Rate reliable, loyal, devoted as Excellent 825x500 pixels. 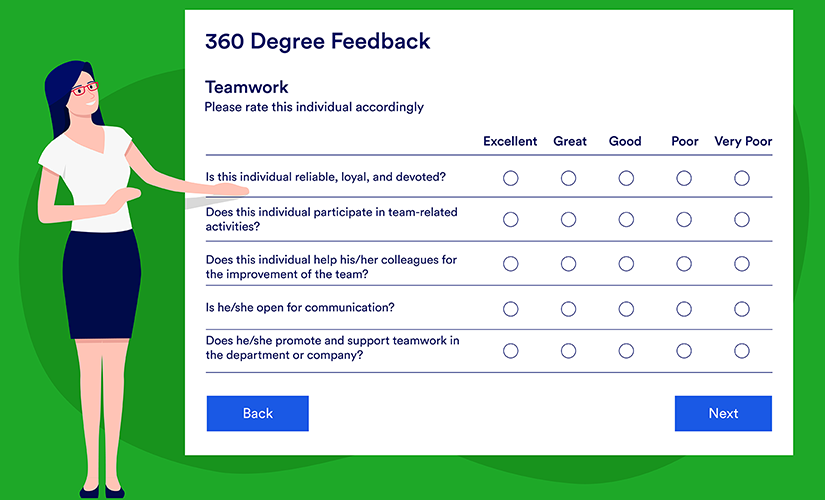[x=511, y=178]
